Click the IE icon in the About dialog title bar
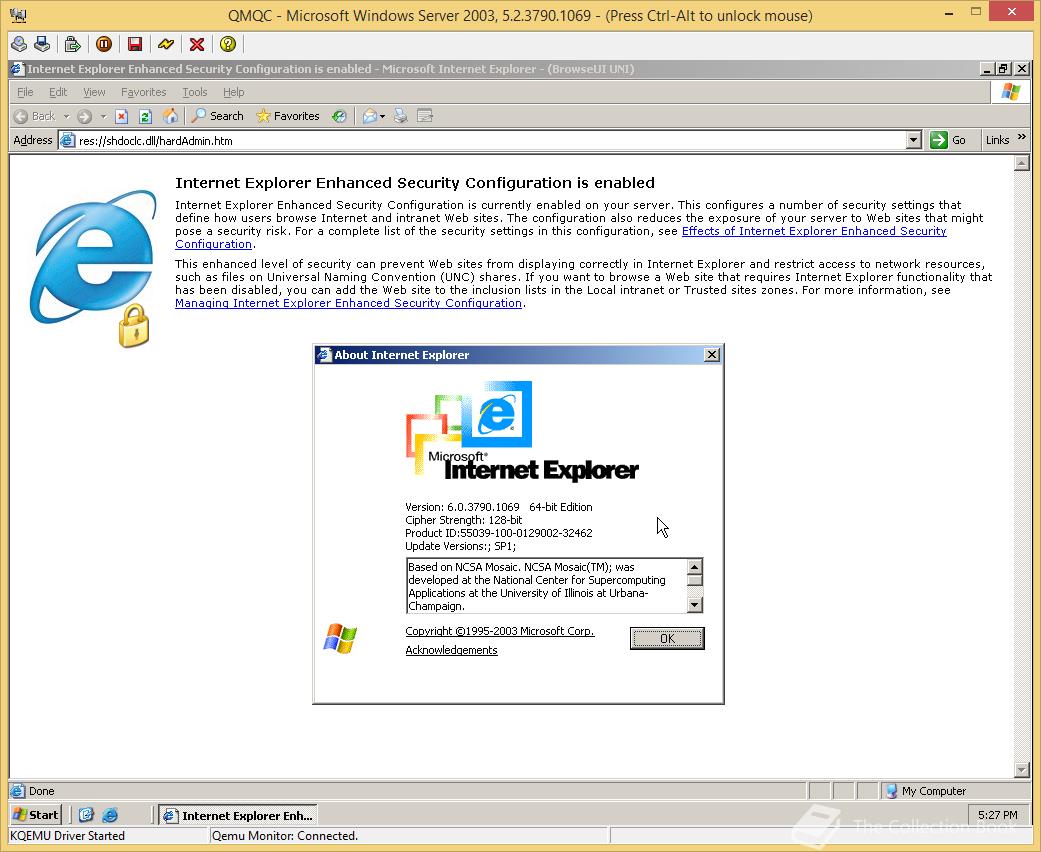 coord(324,355)
